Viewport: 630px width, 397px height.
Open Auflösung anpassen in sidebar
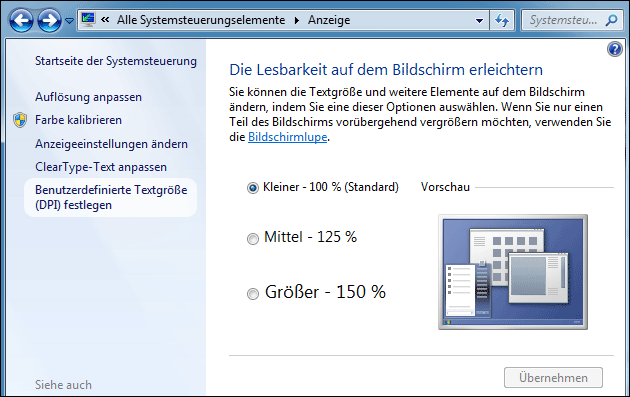coord(88,97)
